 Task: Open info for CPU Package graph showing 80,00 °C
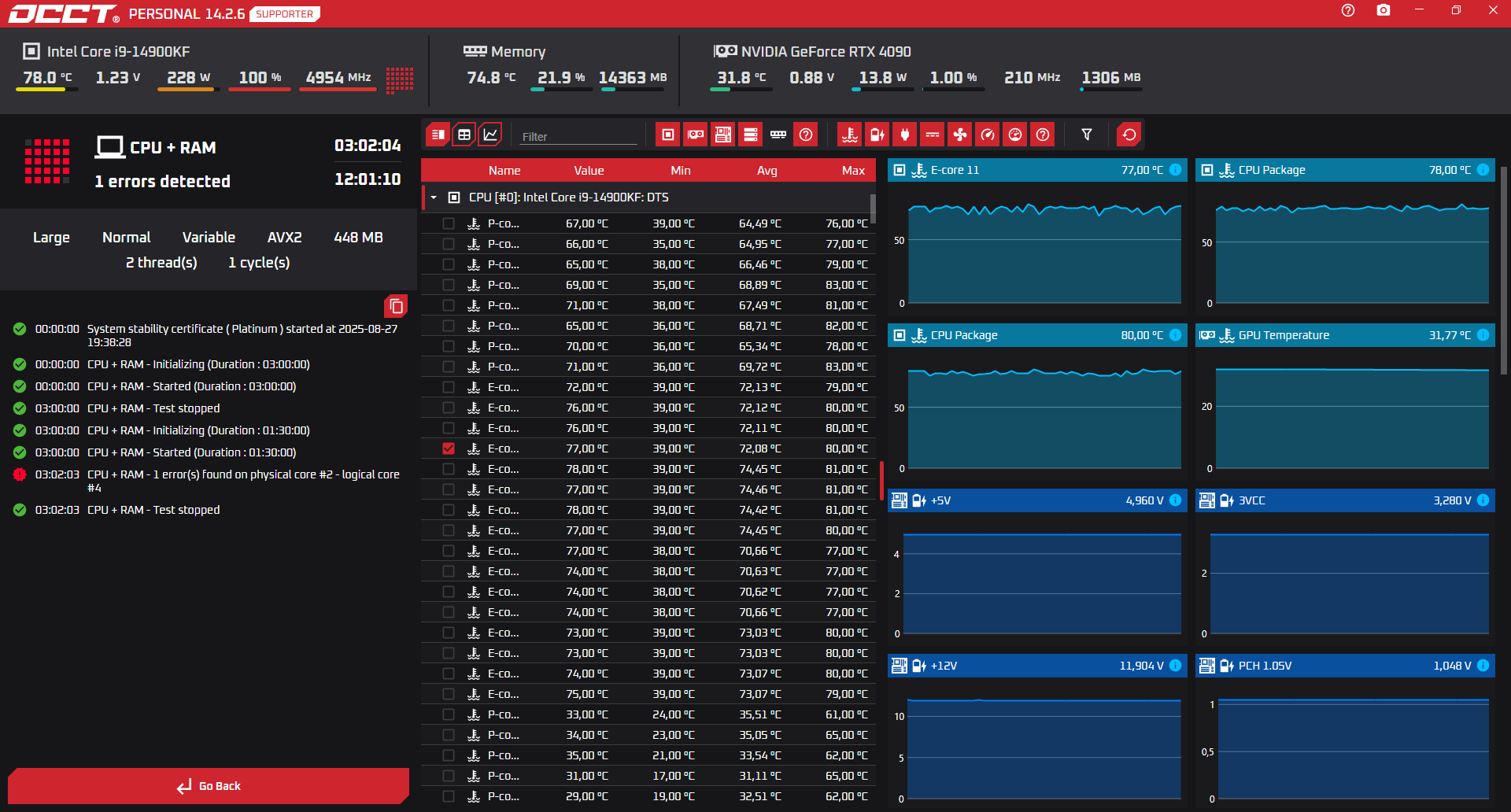click(1175, 335)
